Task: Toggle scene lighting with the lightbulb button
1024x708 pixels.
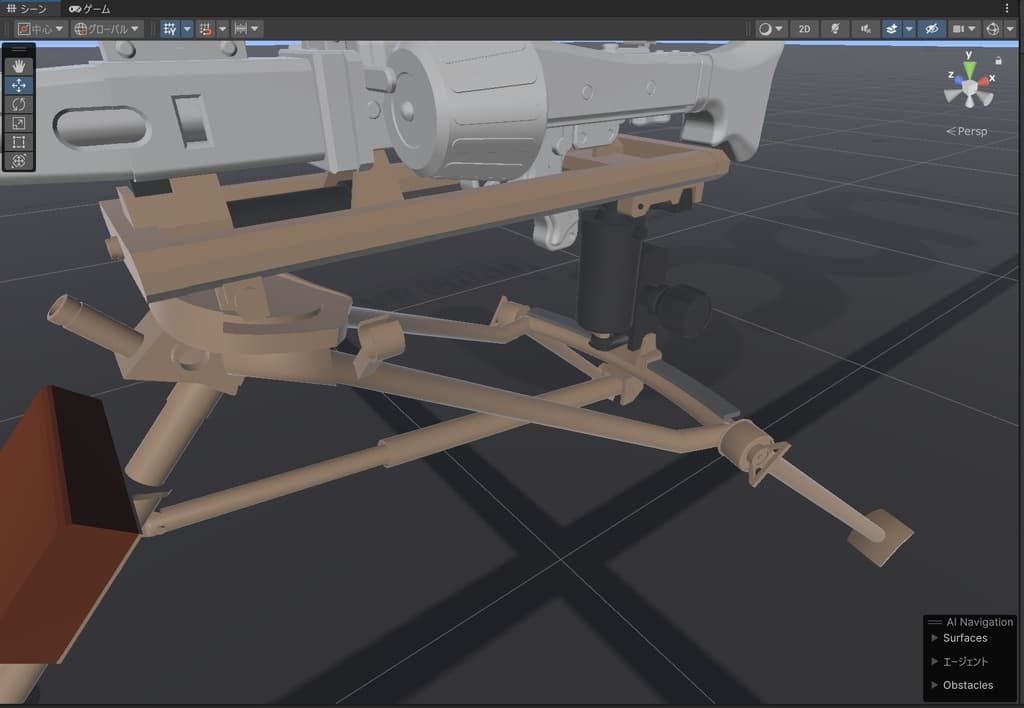Action: pos(835,29)
